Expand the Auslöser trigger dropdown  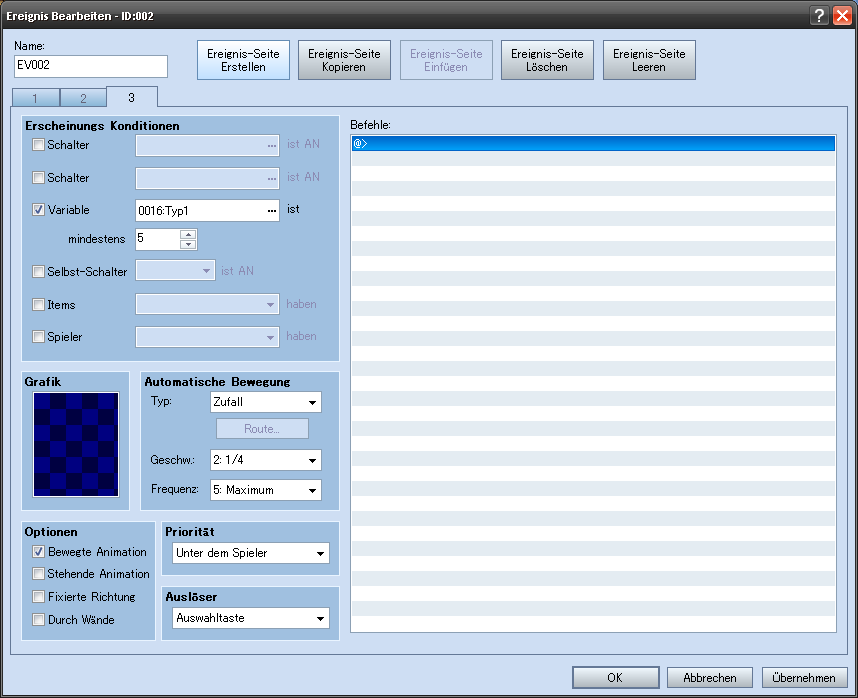[250, 618]
